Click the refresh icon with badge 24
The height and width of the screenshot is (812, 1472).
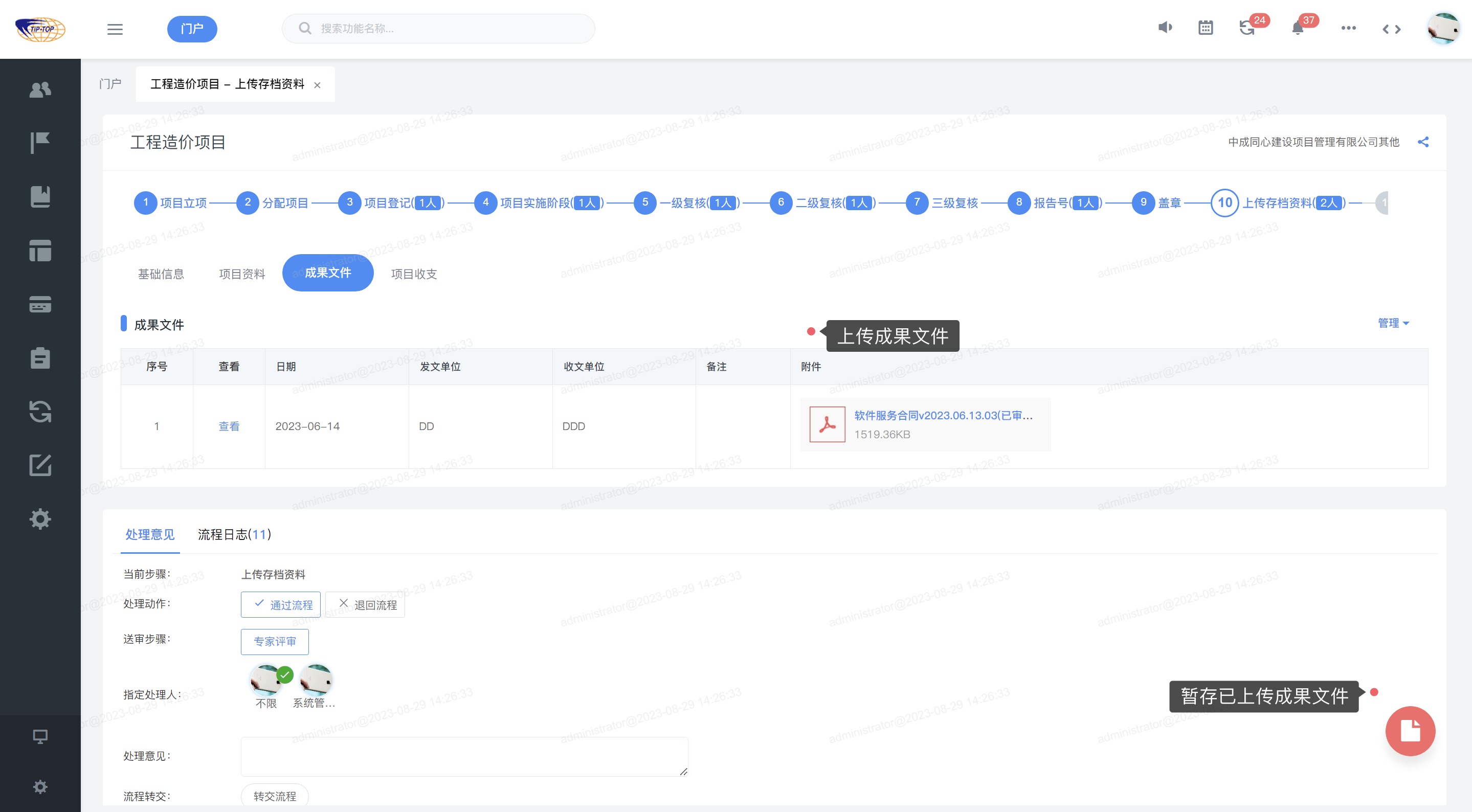(1247, 28)
